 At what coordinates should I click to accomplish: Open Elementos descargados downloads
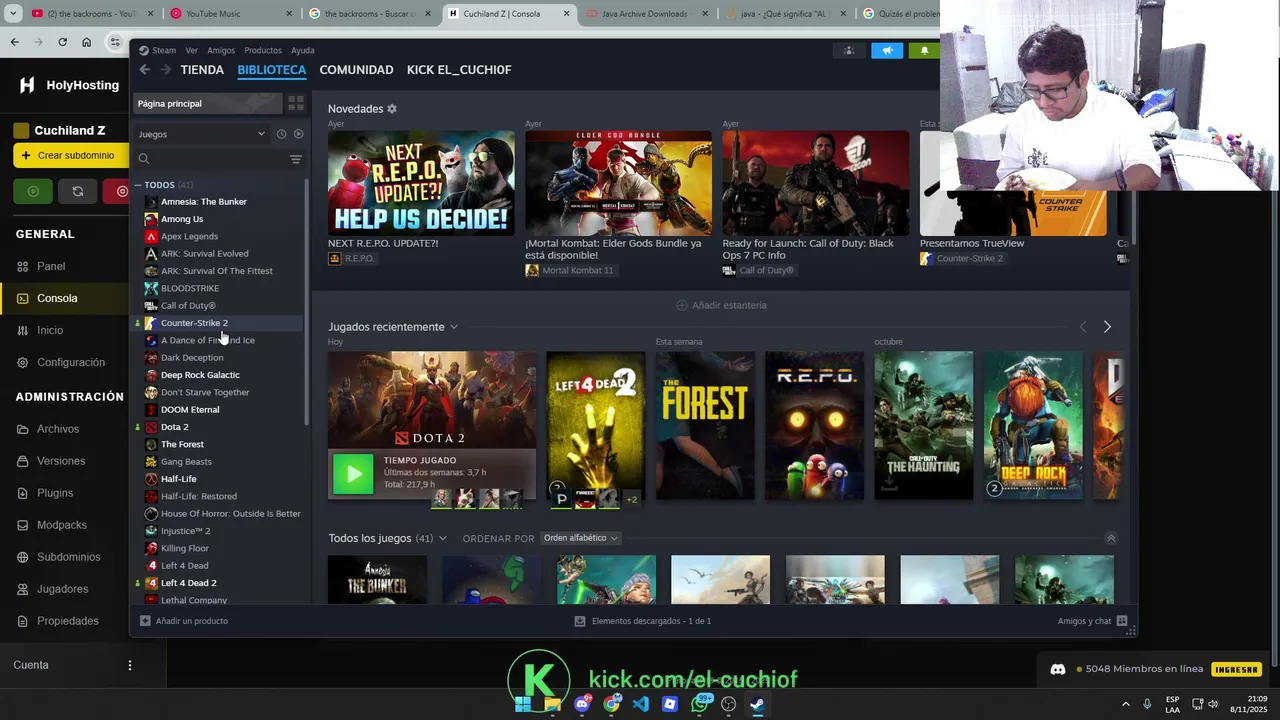(x=643, y=621)
